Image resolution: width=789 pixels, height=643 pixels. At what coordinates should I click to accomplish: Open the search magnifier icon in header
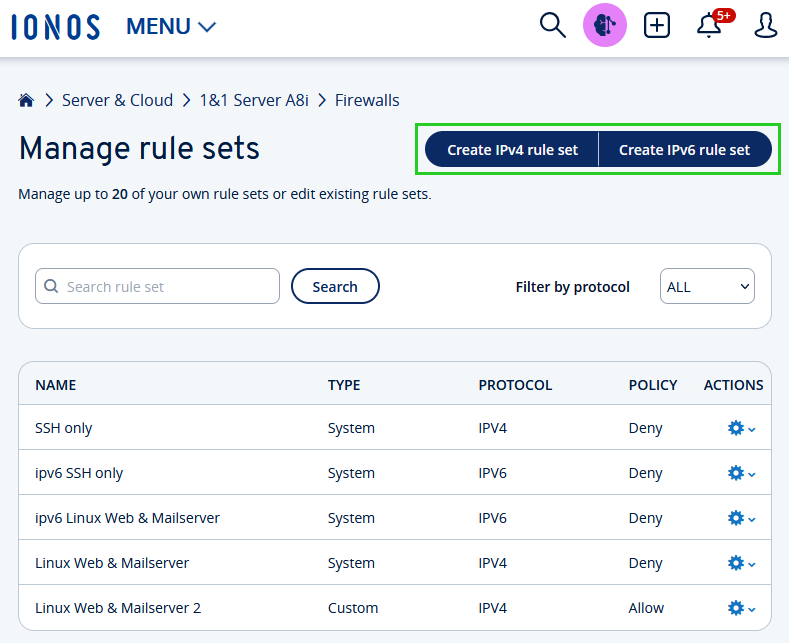(552, 25)
